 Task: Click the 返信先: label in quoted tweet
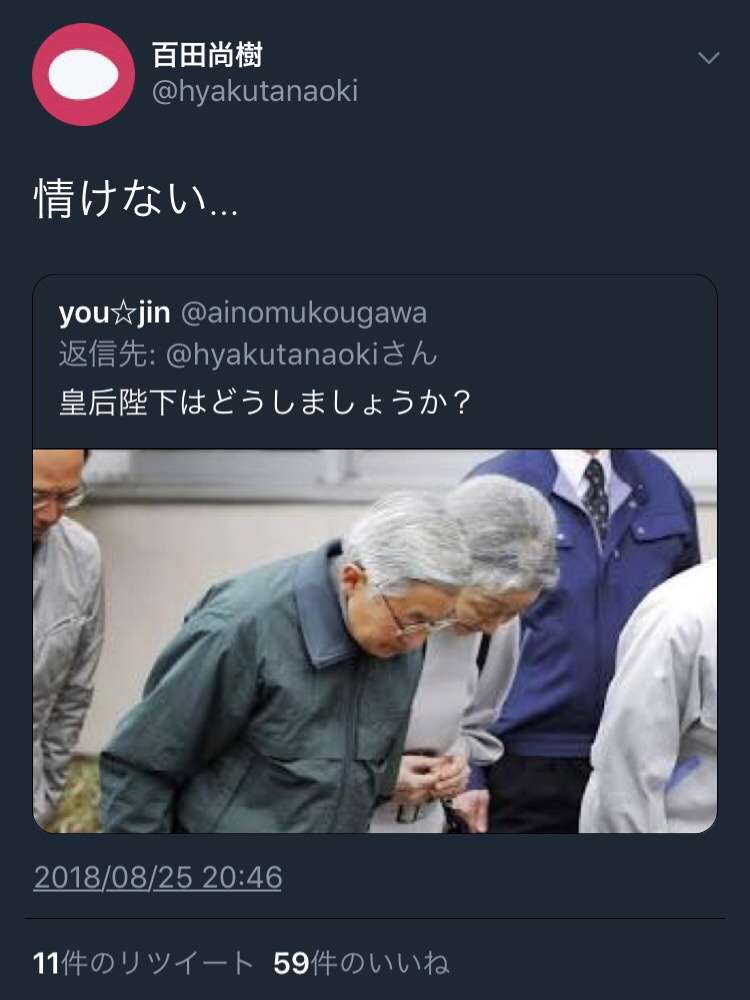tap(107, 355)
